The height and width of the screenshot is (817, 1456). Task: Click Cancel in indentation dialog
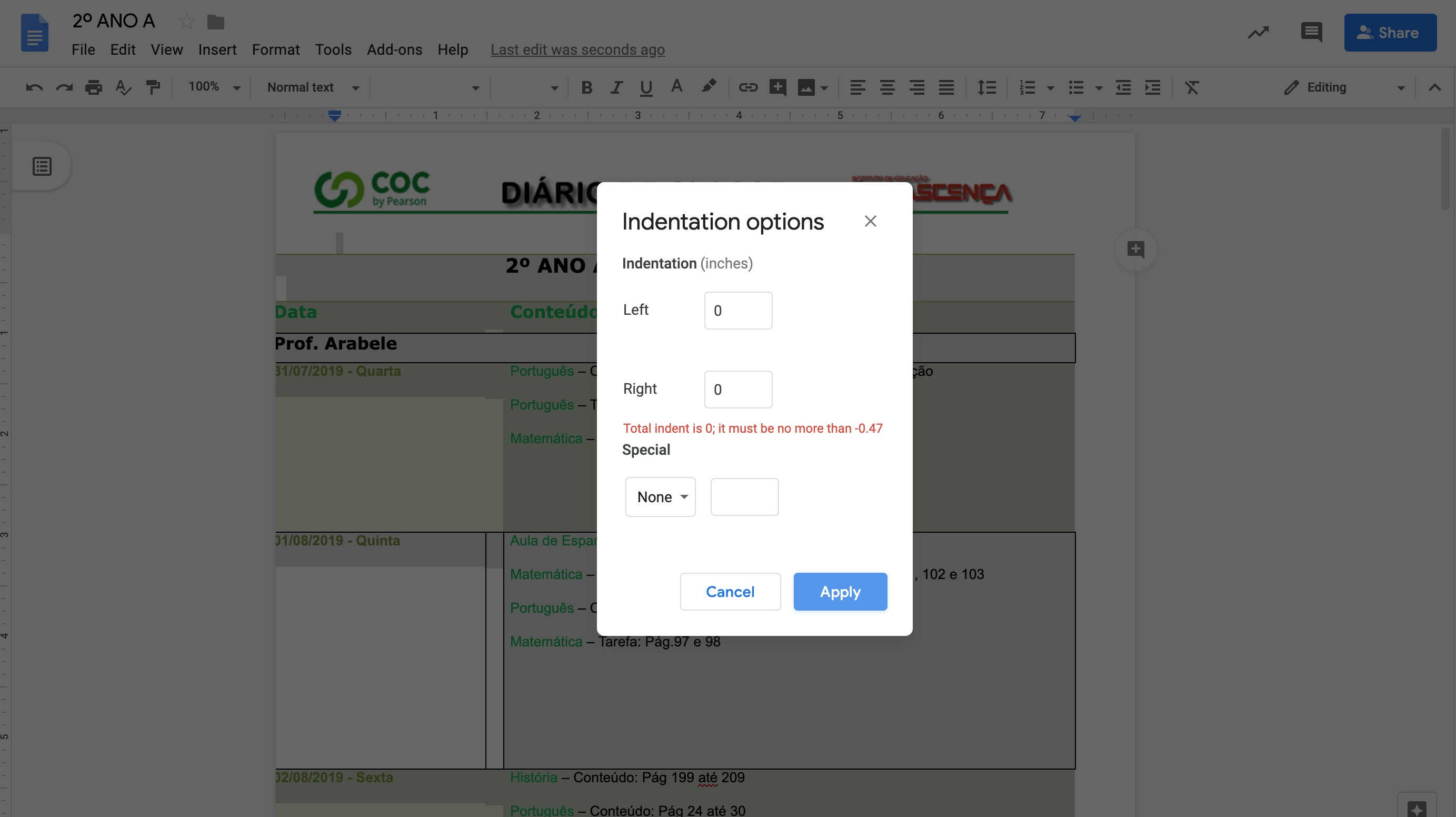pyautogui.click(x=730, y=591)
